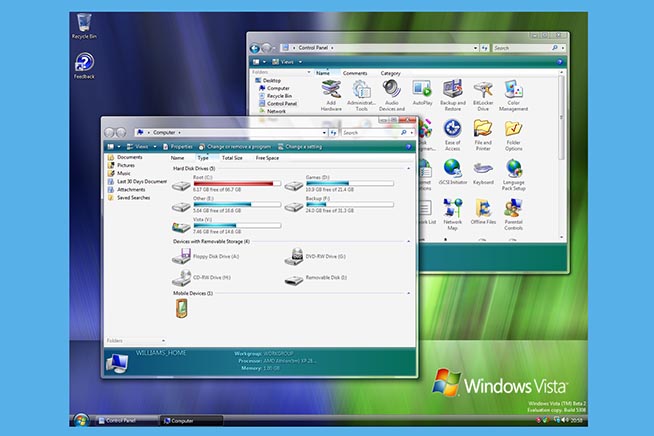Open File and Printer icon
Image resolution: width=654 pixels, height=436 pixels.
point(483,135)
